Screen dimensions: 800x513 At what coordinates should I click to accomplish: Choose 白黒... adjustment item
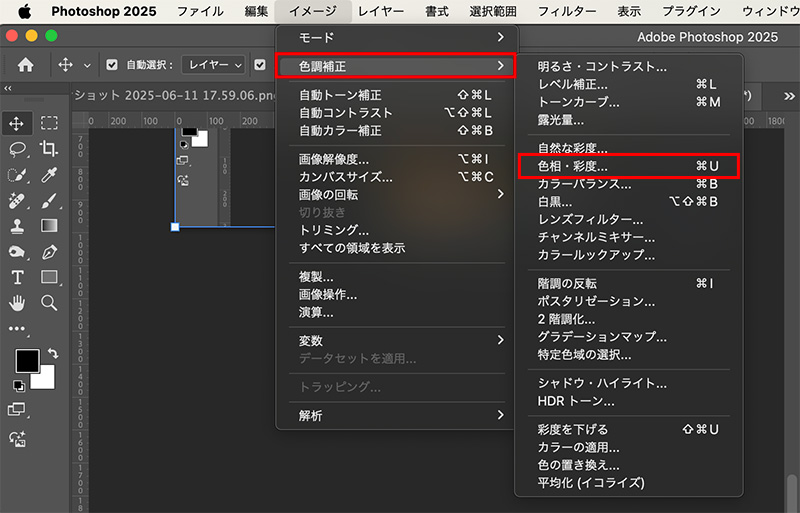pyautogui.click(x=629, y=202)
